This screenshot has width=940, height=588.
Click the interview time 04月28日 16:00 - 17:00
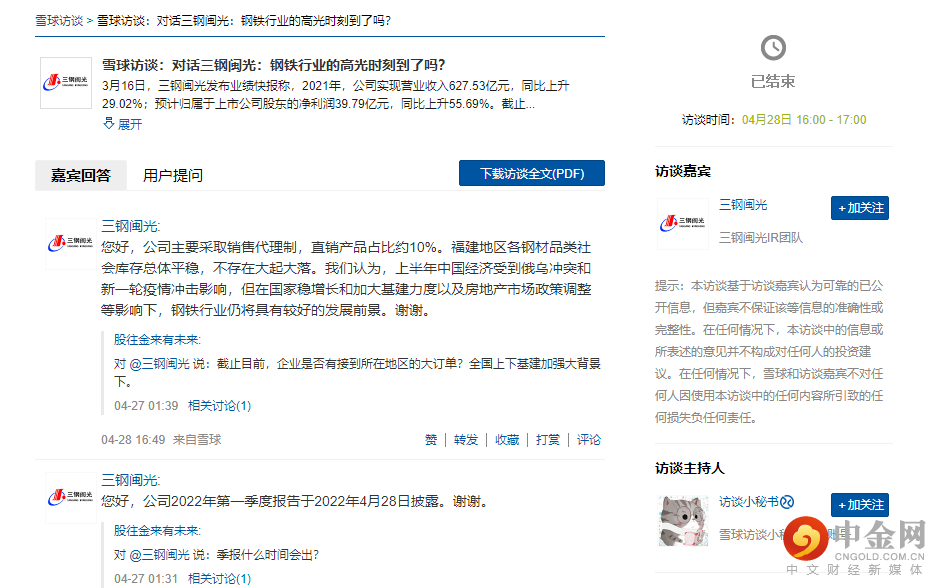[804, 120]
